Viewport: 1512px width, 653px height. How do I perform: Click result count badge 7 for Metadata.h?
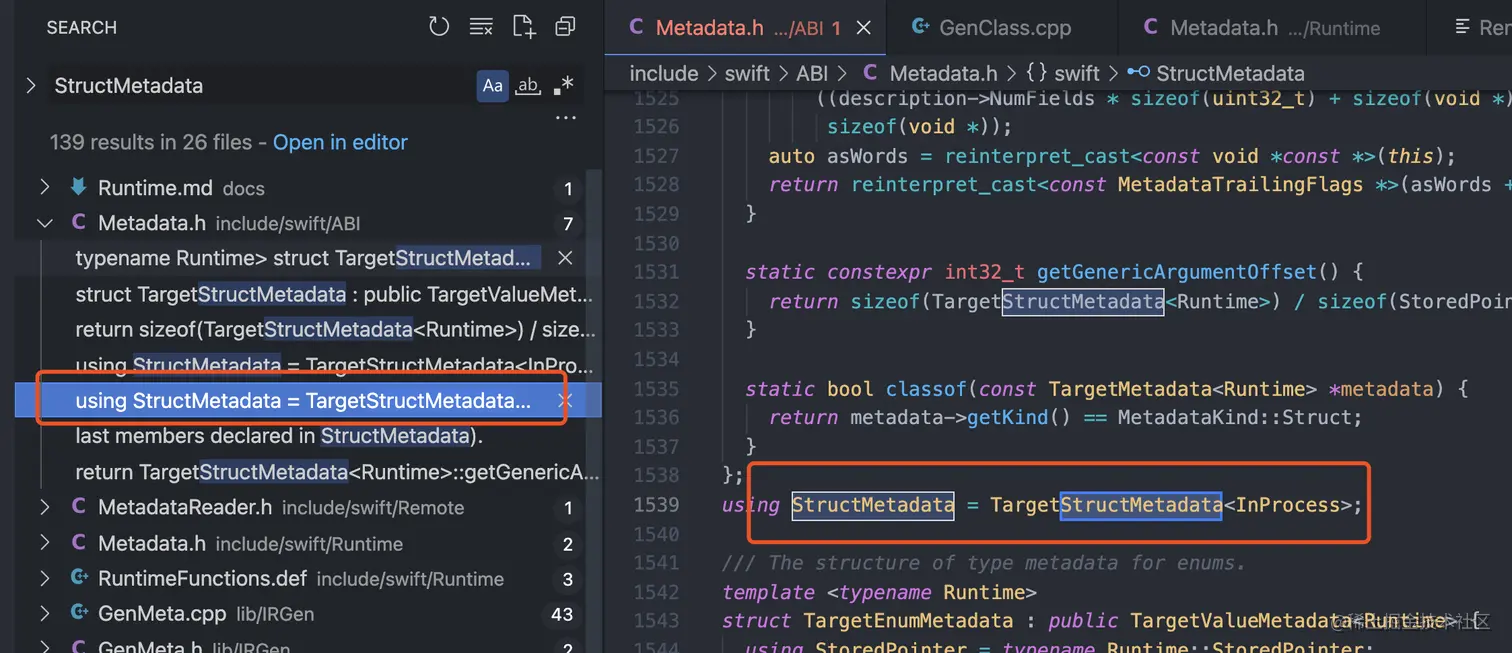[568, 224]
